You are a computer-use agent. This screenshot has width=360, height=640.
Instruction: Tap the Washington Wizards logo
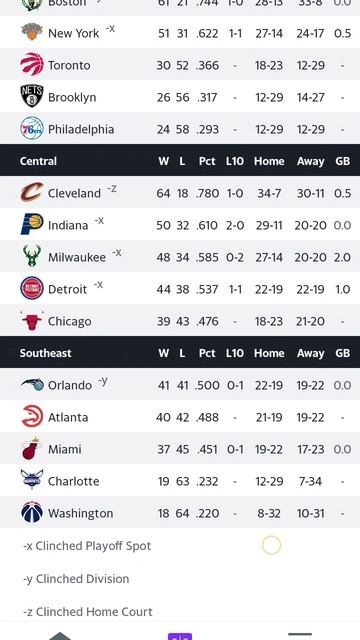tap(32, 513)
